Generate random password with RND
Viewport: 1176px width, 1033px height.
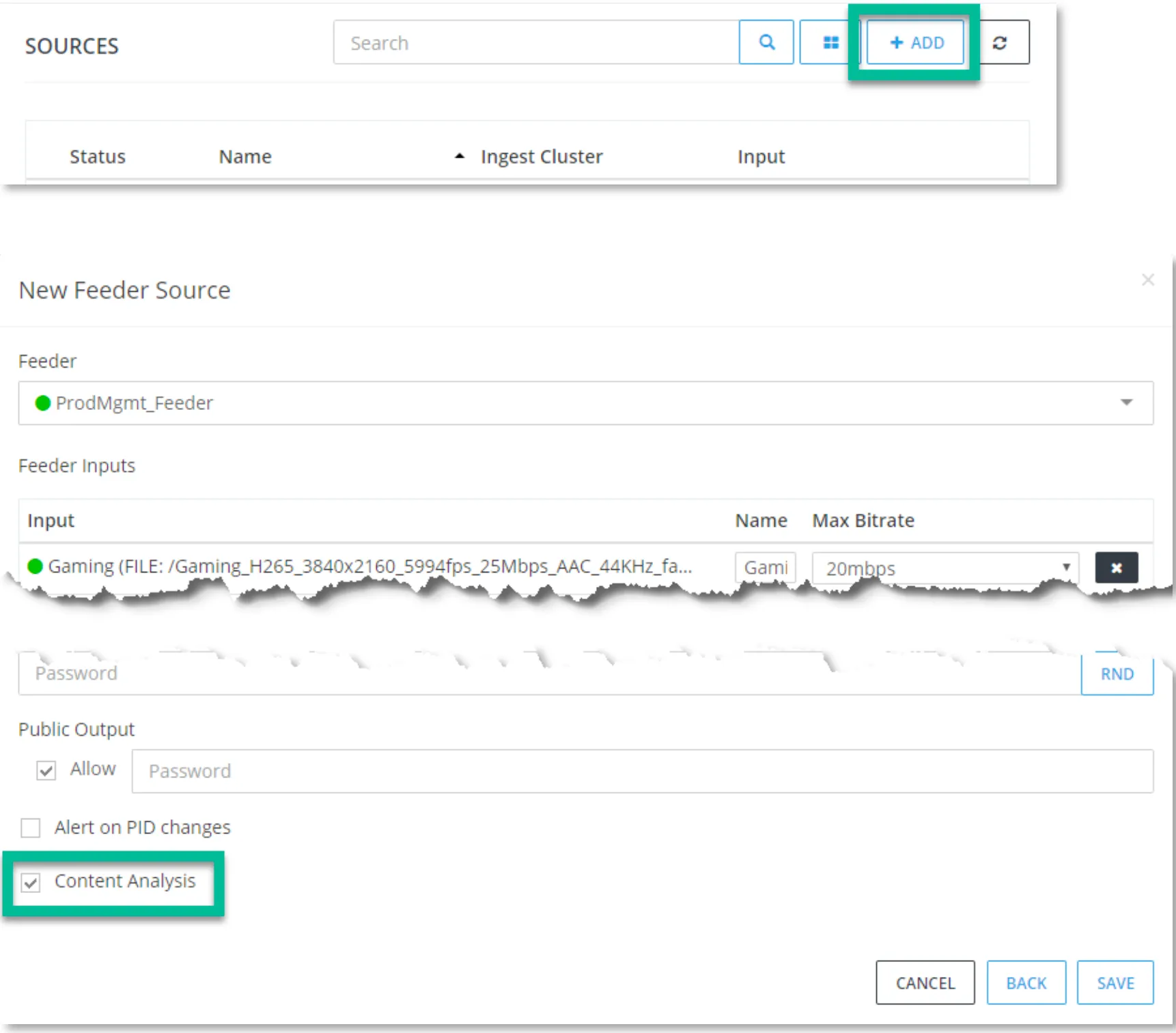point(1117,674)
